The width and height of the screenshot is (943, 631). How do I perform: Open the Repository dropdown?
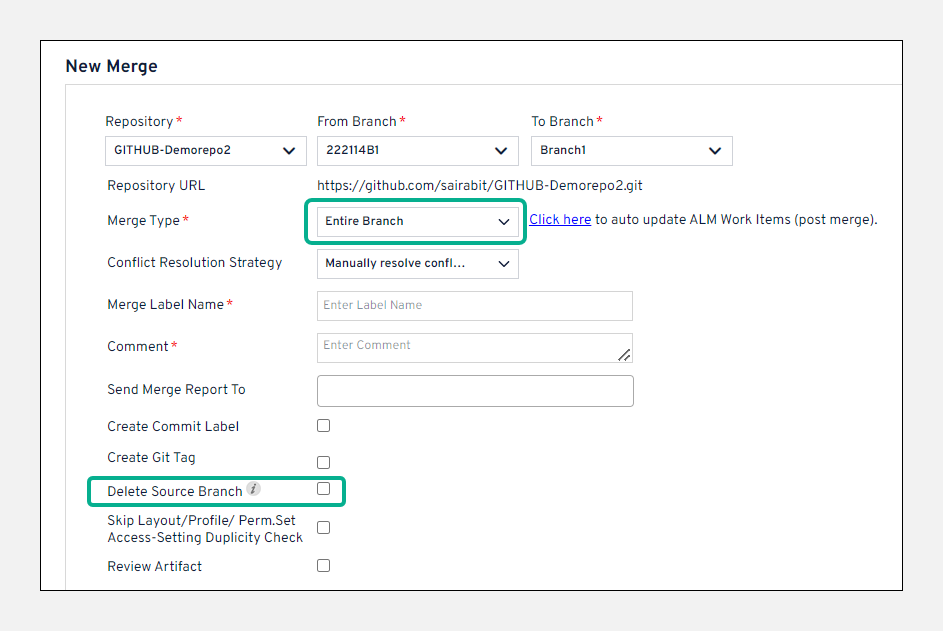(x=204, y=151)
